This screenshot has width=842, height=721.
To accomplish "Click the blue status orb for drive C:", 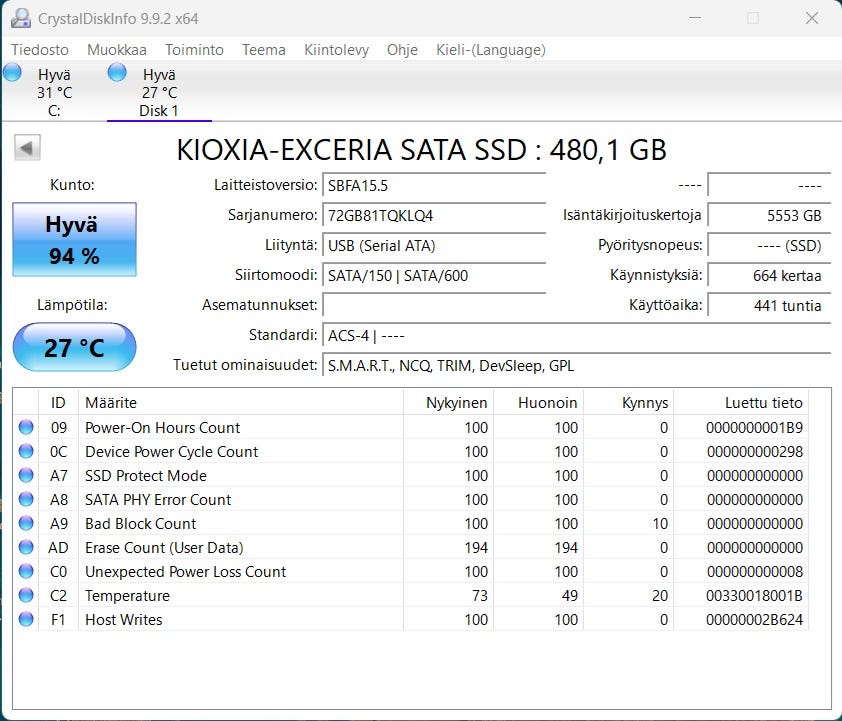I will coord(12,72).
